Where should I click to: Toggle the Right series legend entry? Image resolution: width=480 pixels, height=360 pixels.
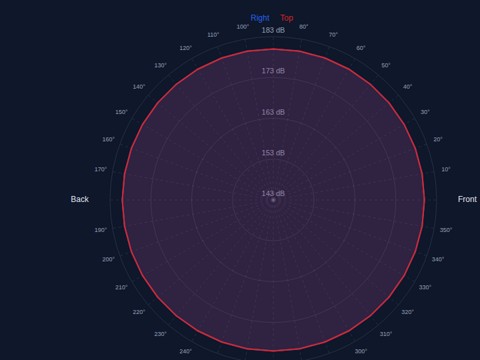pos(260,18)
